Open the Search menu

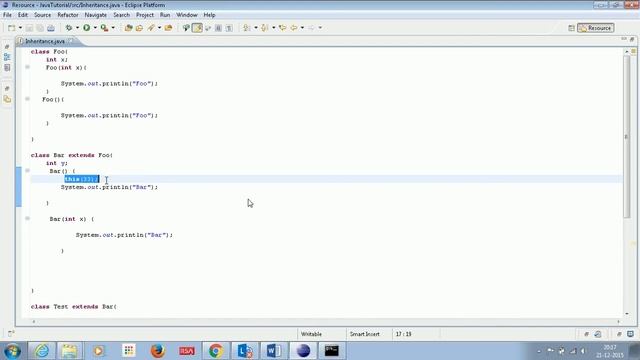coord(121,15)
